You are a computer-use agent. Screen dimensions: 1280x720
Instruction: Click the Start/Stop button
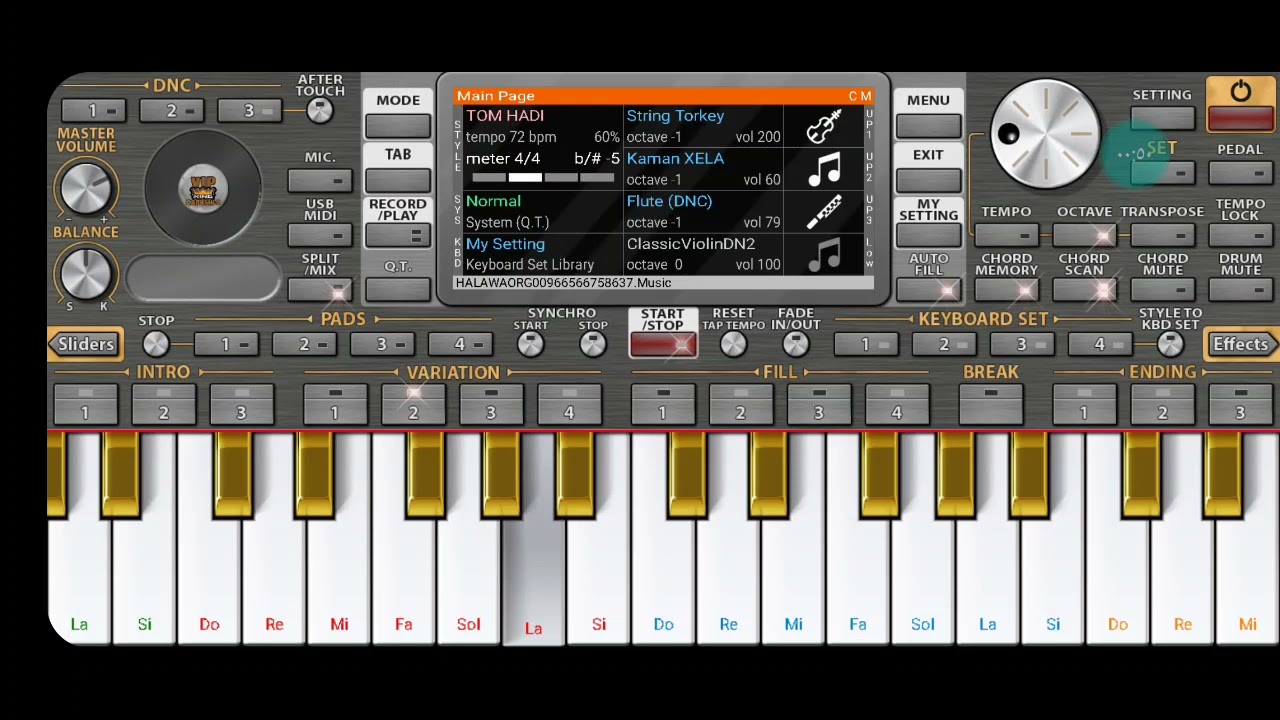(x=663, y=345)
